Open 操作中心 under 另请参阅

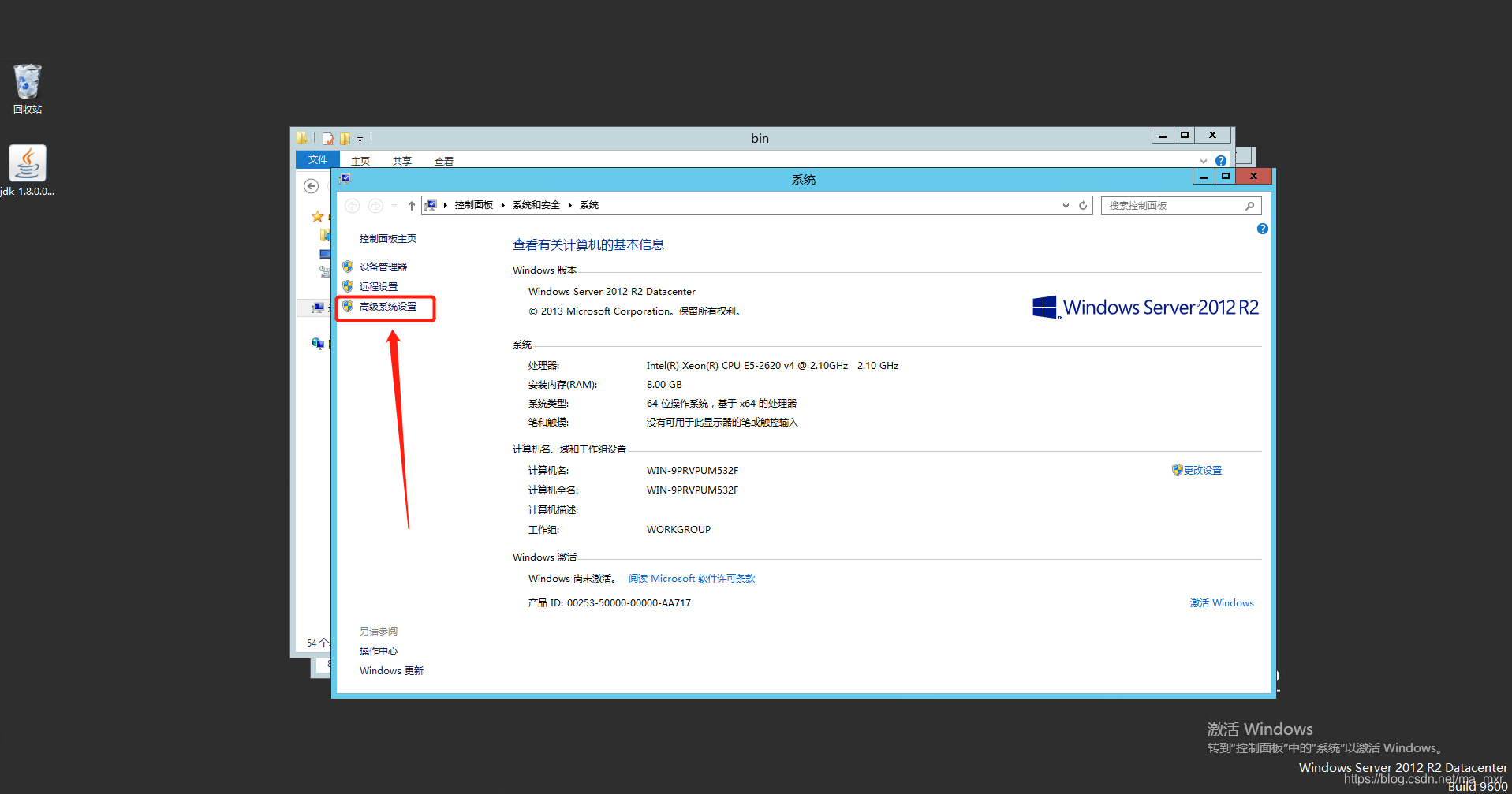[379, 651]
